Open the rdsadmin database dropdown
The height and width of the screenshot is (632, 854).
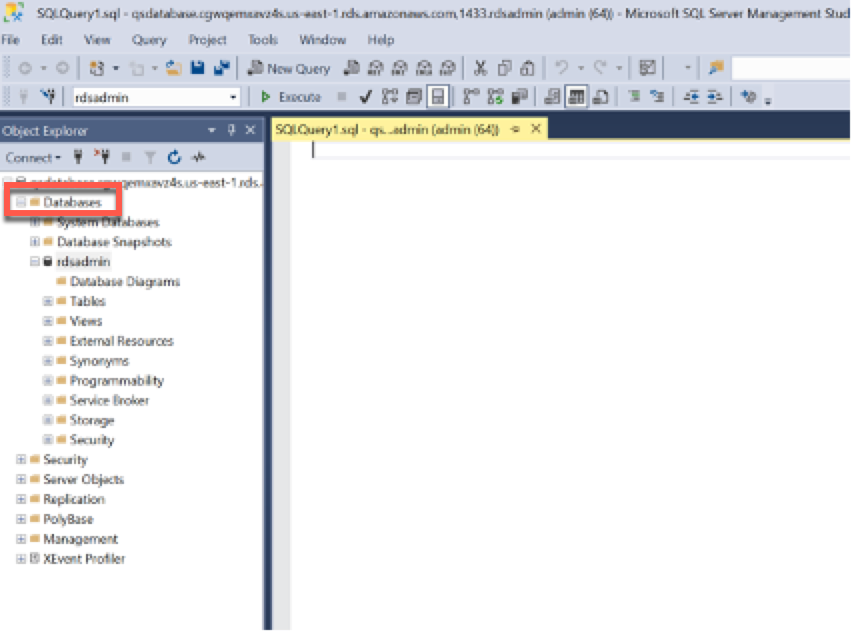234,97
